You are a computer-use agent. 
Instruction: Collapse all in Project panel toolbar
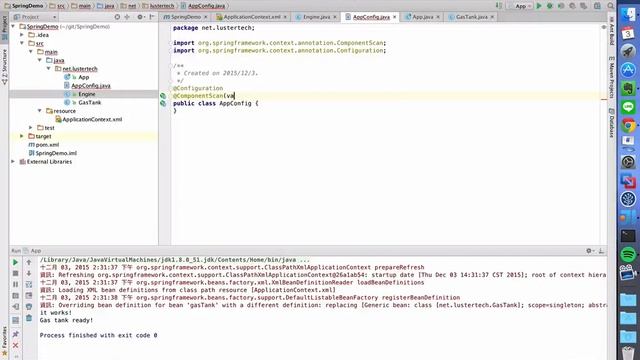pyautogui.click(x=127, y=17)
